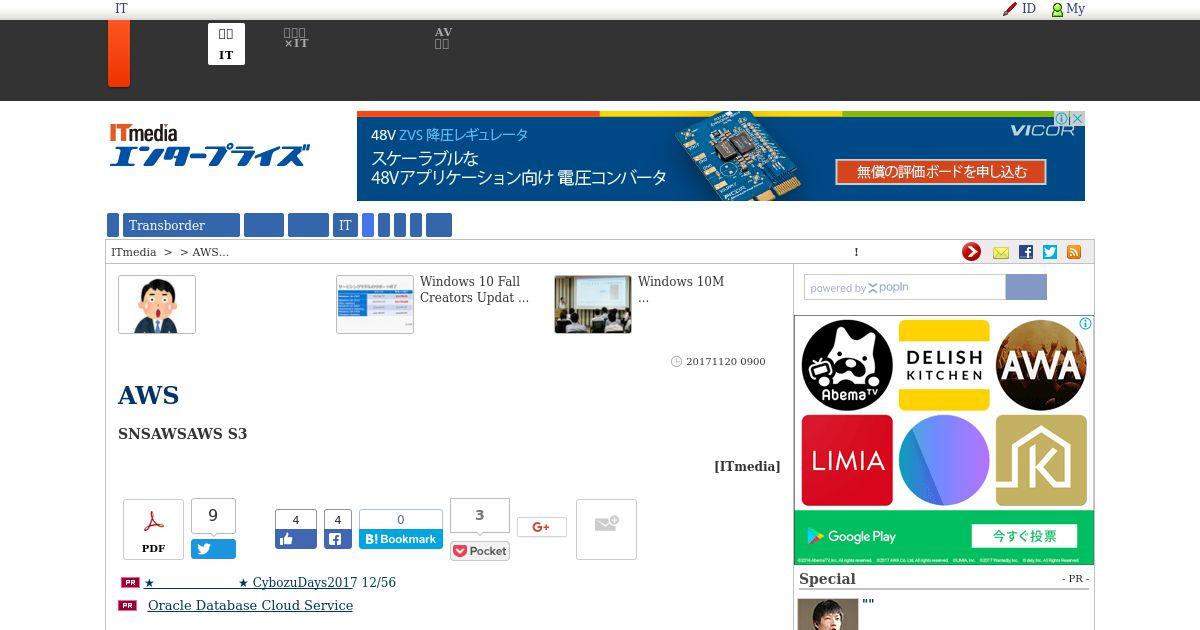Close the Vicor banner ad X

coord(1078,118)
